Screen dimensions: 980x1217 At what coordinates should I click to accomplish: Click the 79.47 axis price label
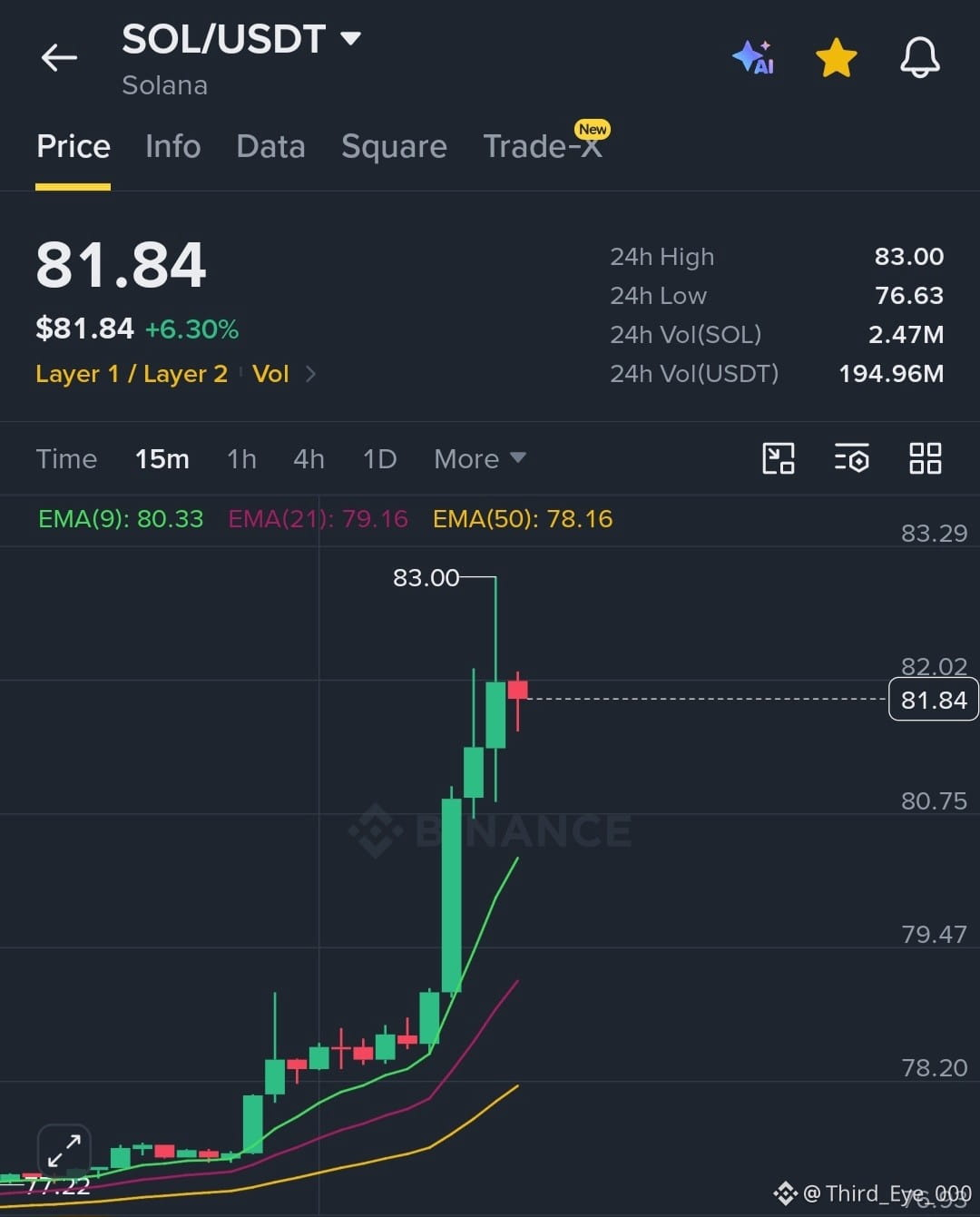coord(934,935)
